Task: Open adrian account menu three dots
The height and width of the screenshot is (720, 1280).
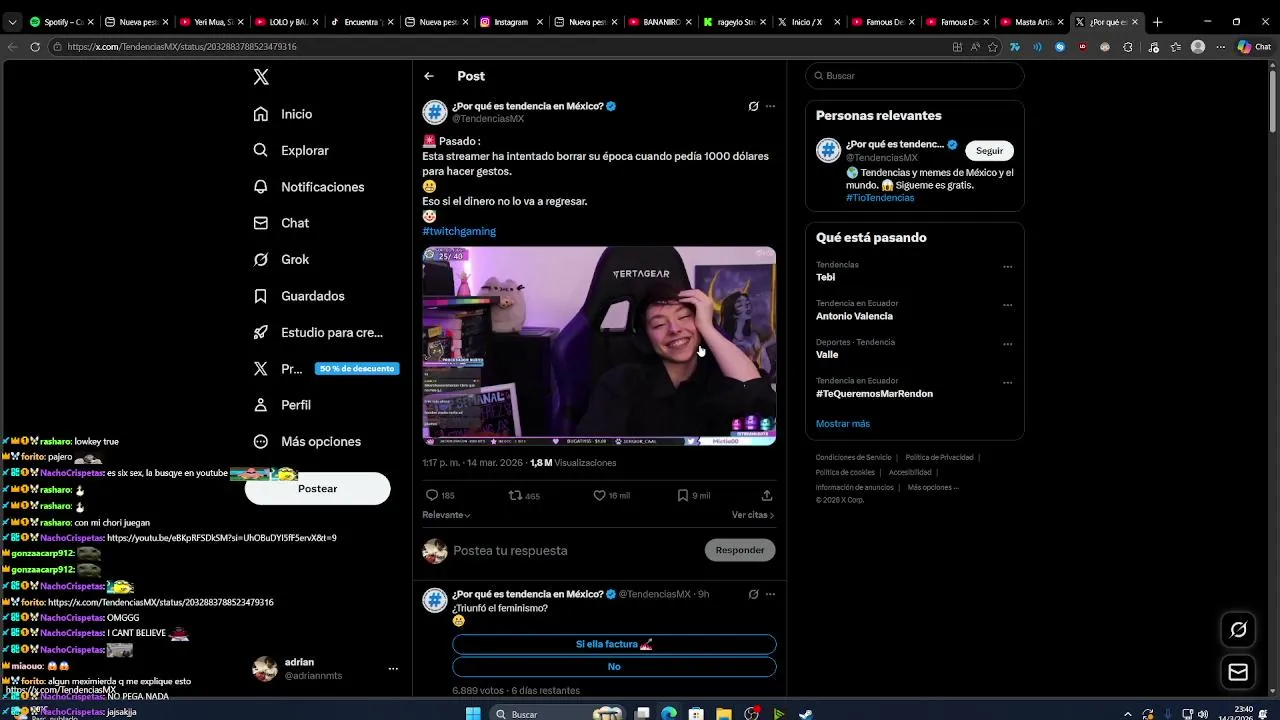Action: [x=393, y=669]
